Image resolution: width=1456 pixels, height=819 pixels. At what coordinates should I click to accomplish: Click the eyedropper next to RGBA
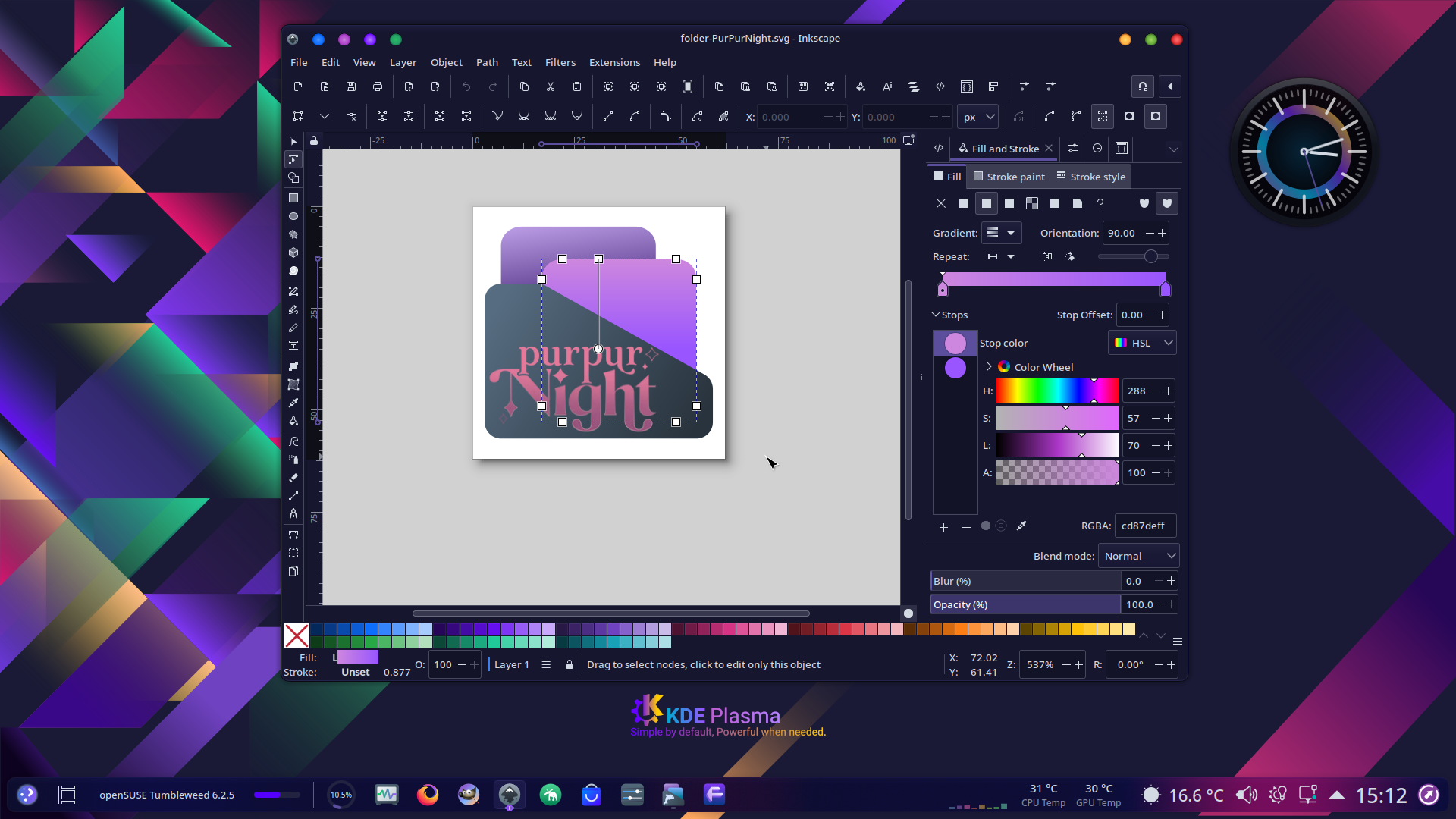click(1021, 526)
